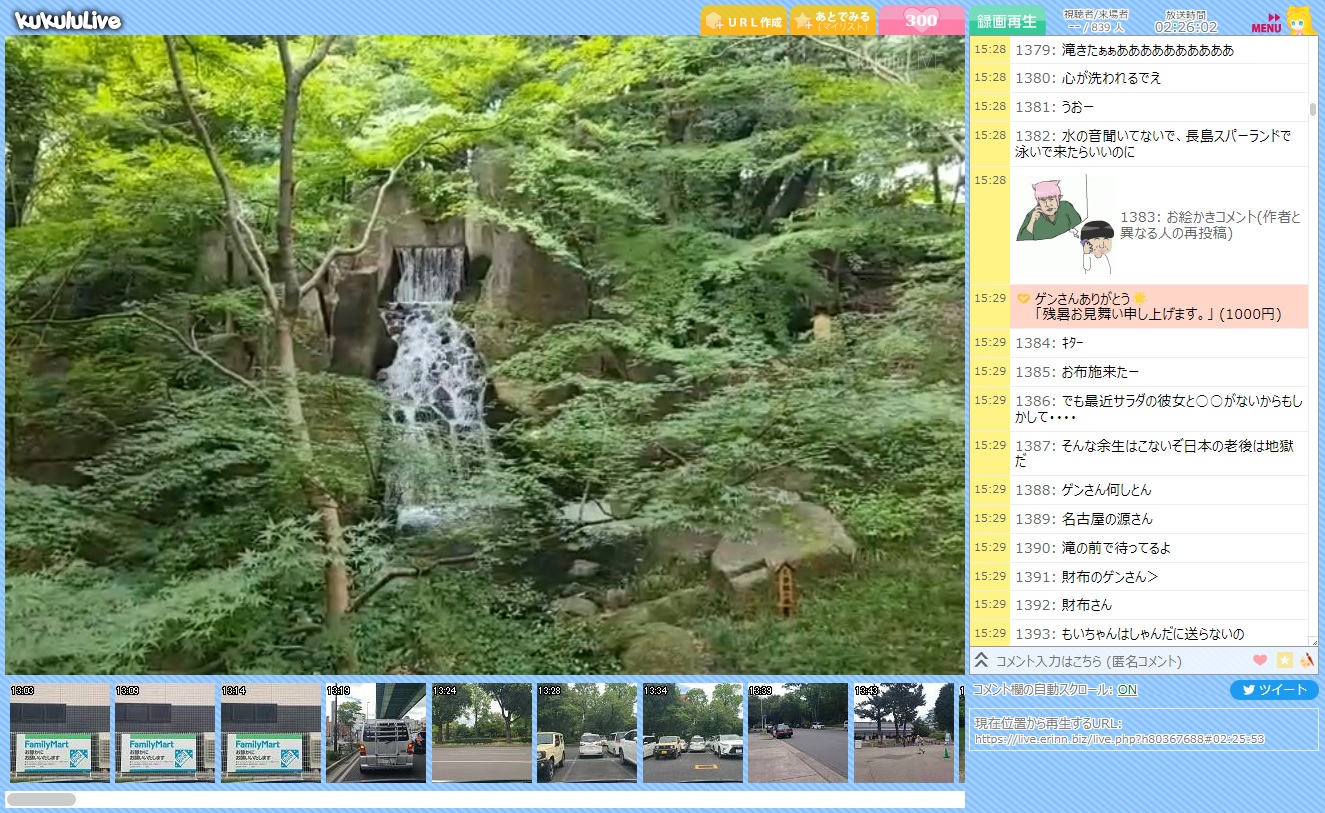Open the MENU dropdown

pyautogui.click(x=1266, y=24)
